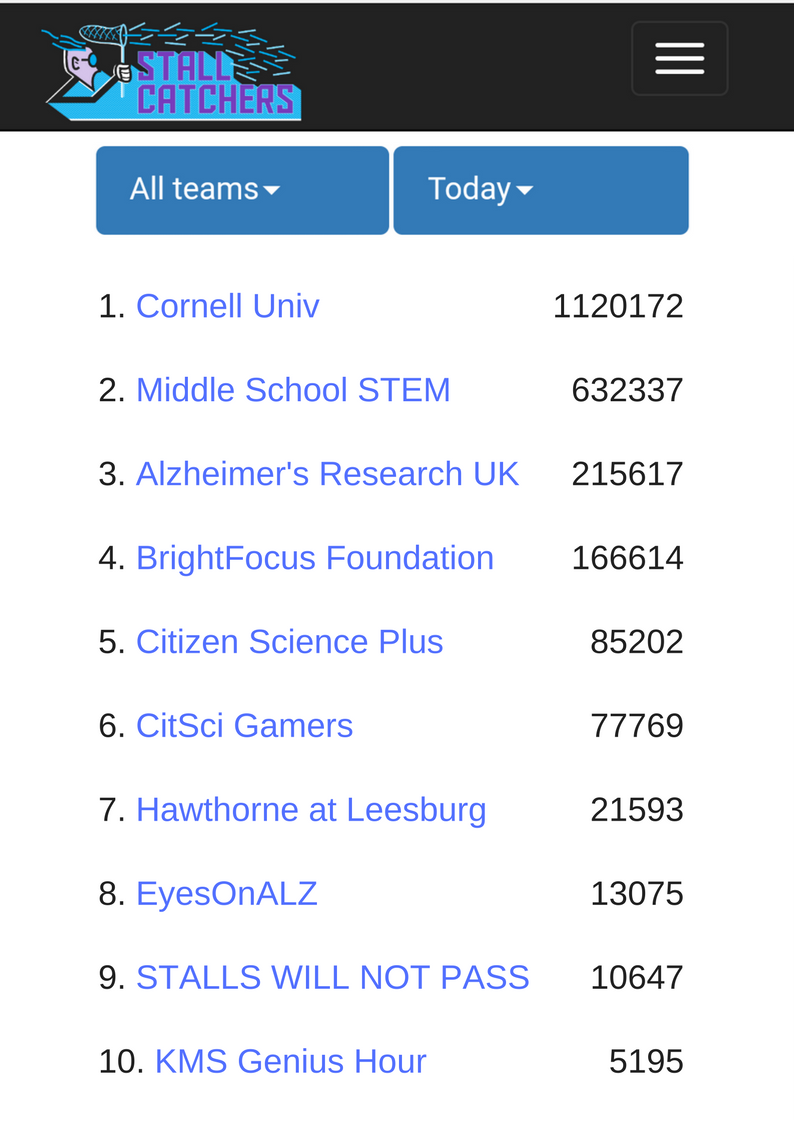Open the Citizen Science Plus team
The image size is (794, 1123).
pos(289,642)
